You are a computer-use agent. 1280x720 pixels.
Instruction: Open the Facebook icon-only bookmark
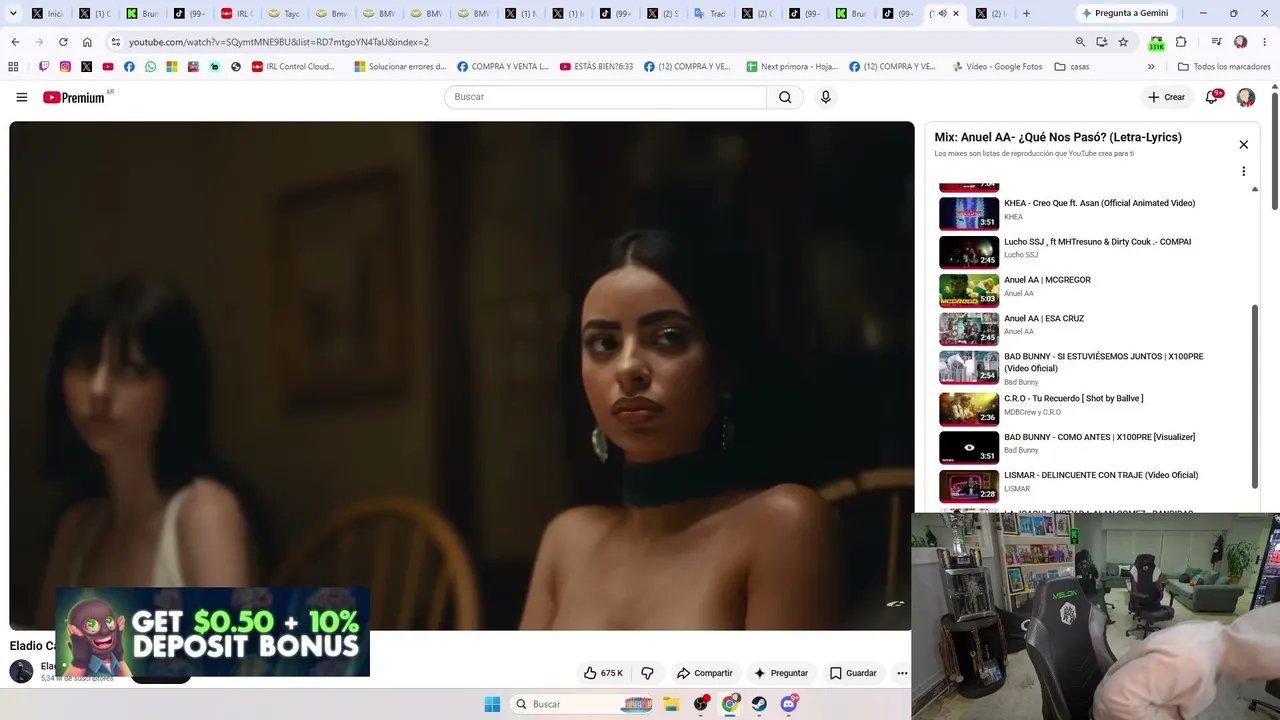(x=129, y=67)
